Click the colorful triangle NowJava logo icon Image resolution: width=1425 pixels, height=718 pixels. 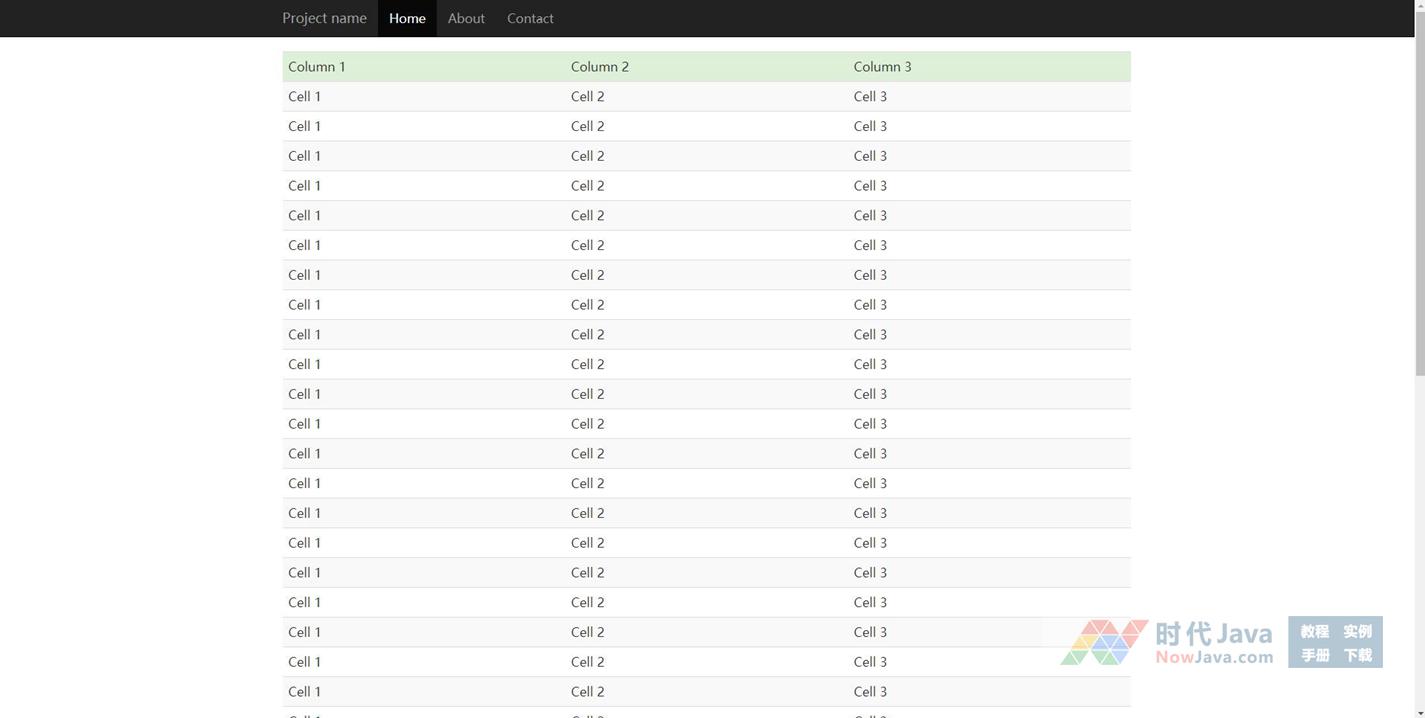(x=1104, y=642)
